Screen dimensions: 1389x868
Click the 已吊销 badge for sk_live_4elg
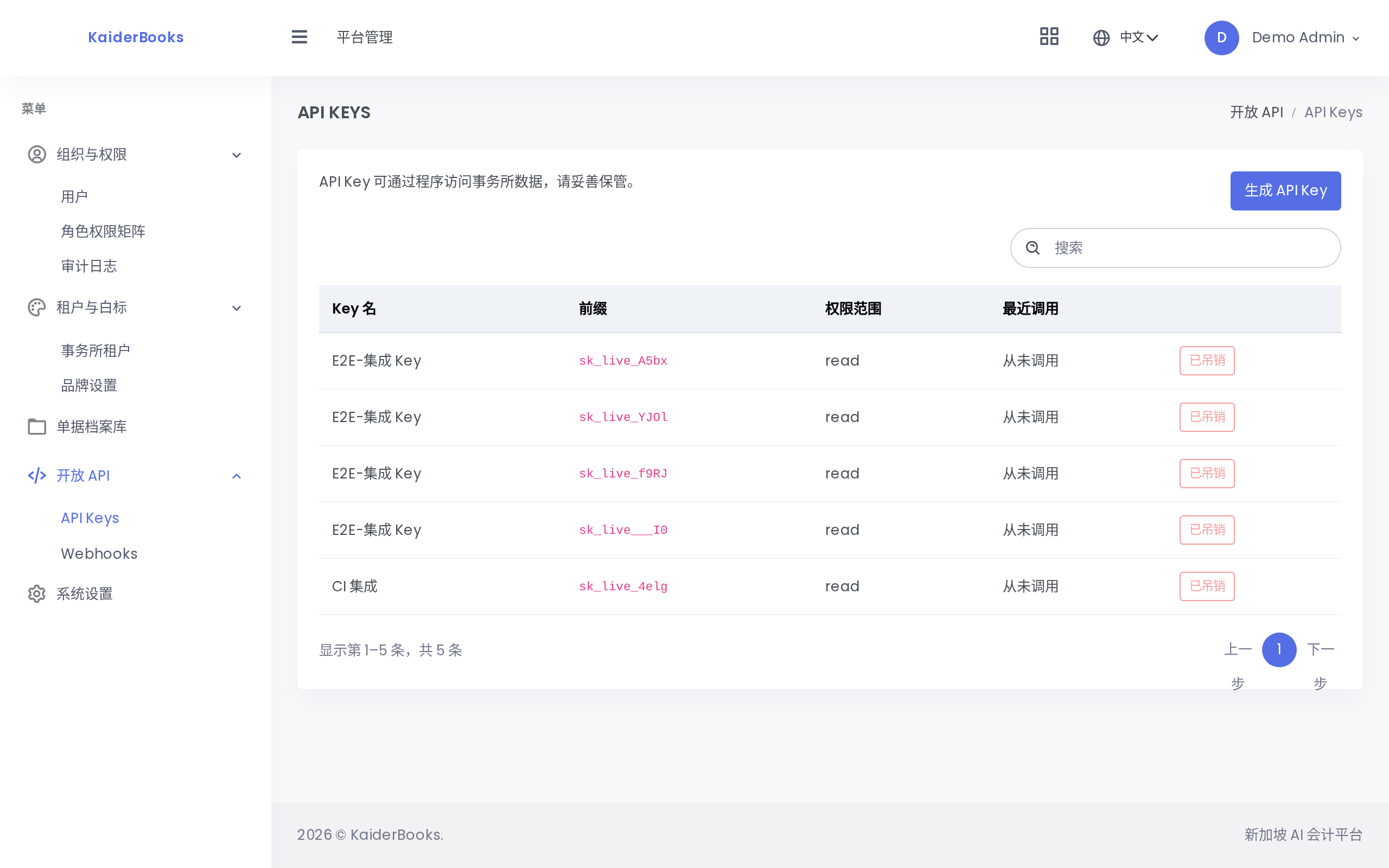point(1207,586)
